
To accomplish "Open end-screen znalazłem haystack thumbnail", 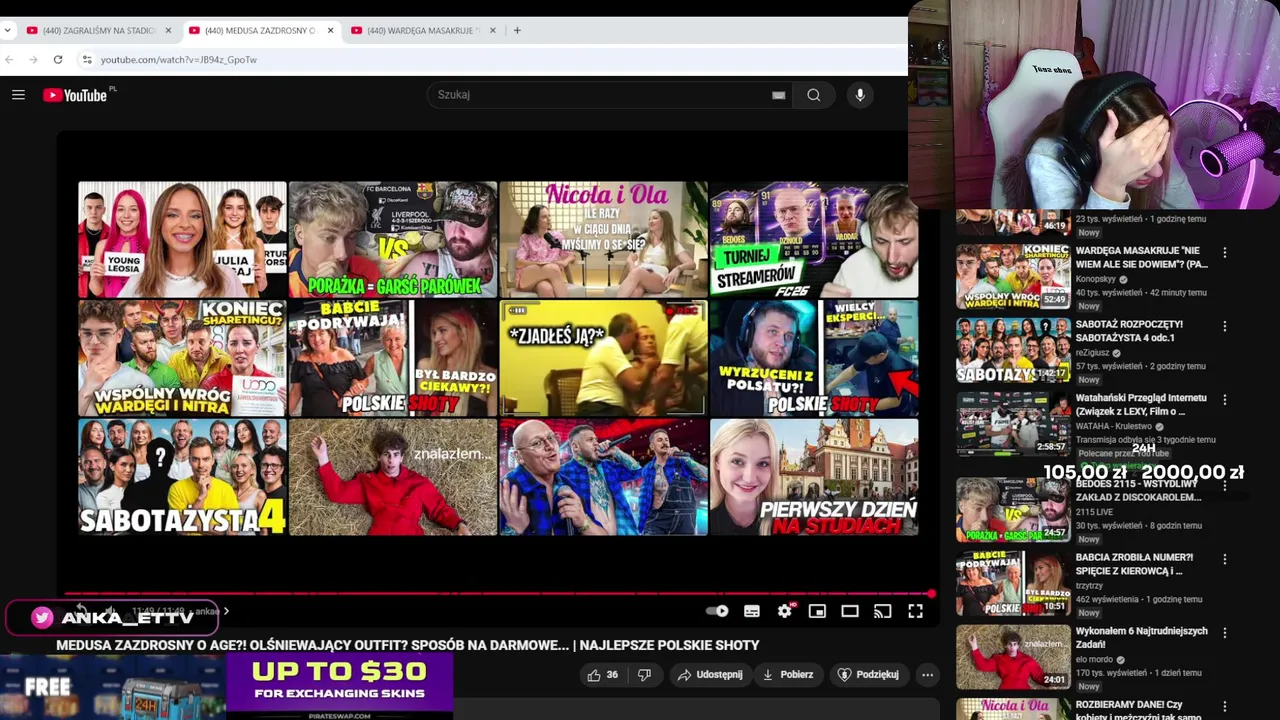I will [x=393, y=477].
